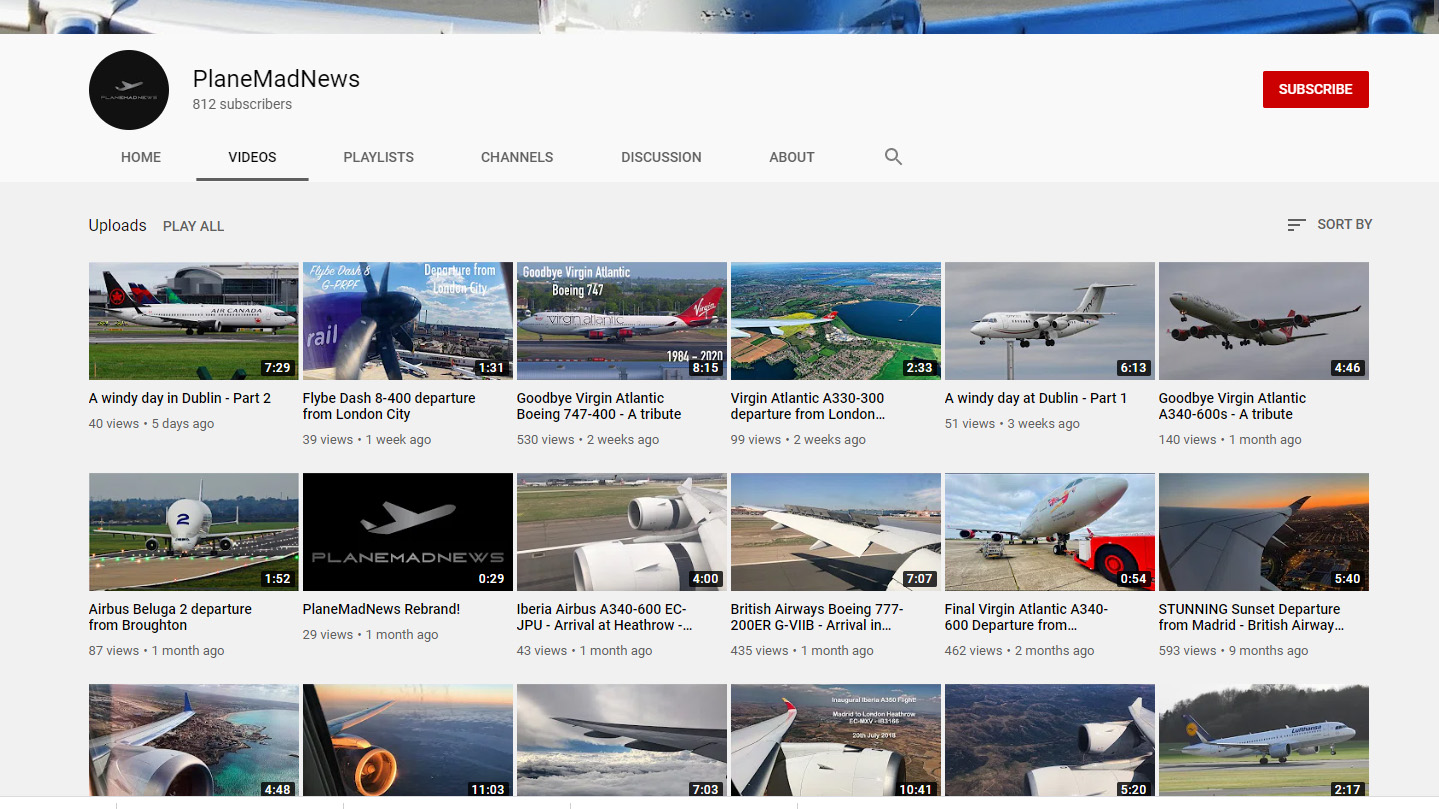Open 'Goodbye Virgin Atlantic Boeing 747-400' title link
The width and height of the screenshot is (1439, 809).
point(599,406)
